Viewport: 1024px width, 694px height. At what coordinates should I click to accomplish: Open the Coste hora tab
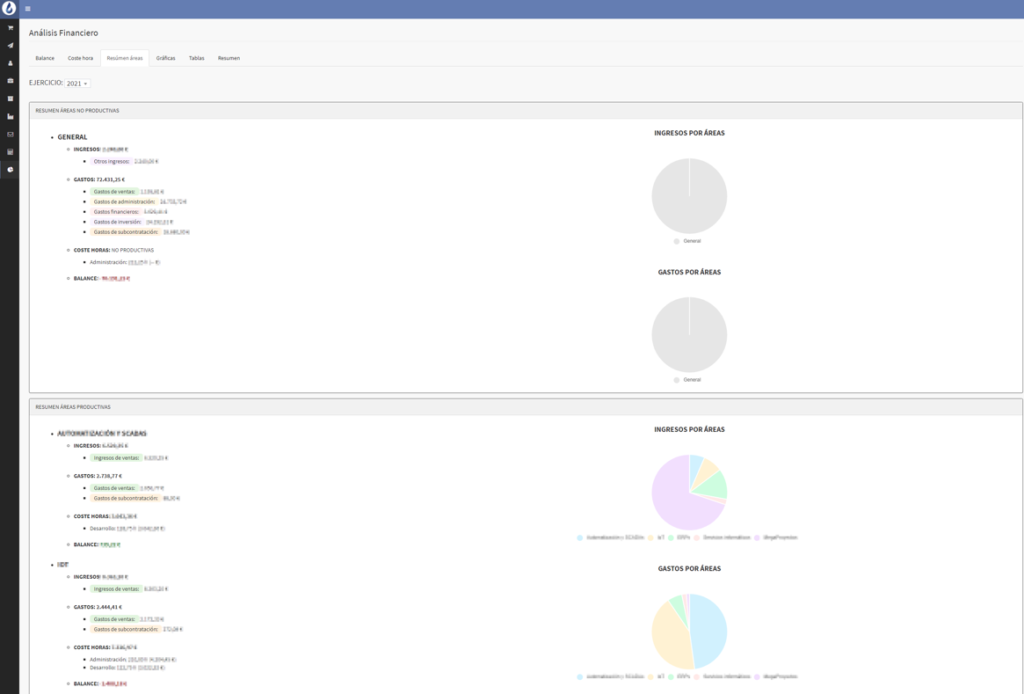coord(80,58)
